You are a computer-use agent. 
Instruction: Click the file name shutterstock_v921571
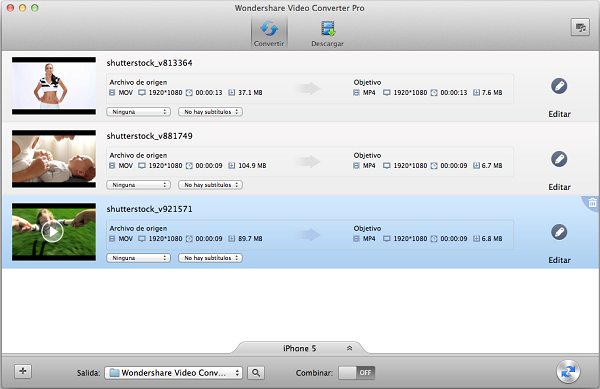[x=149, y=209]
